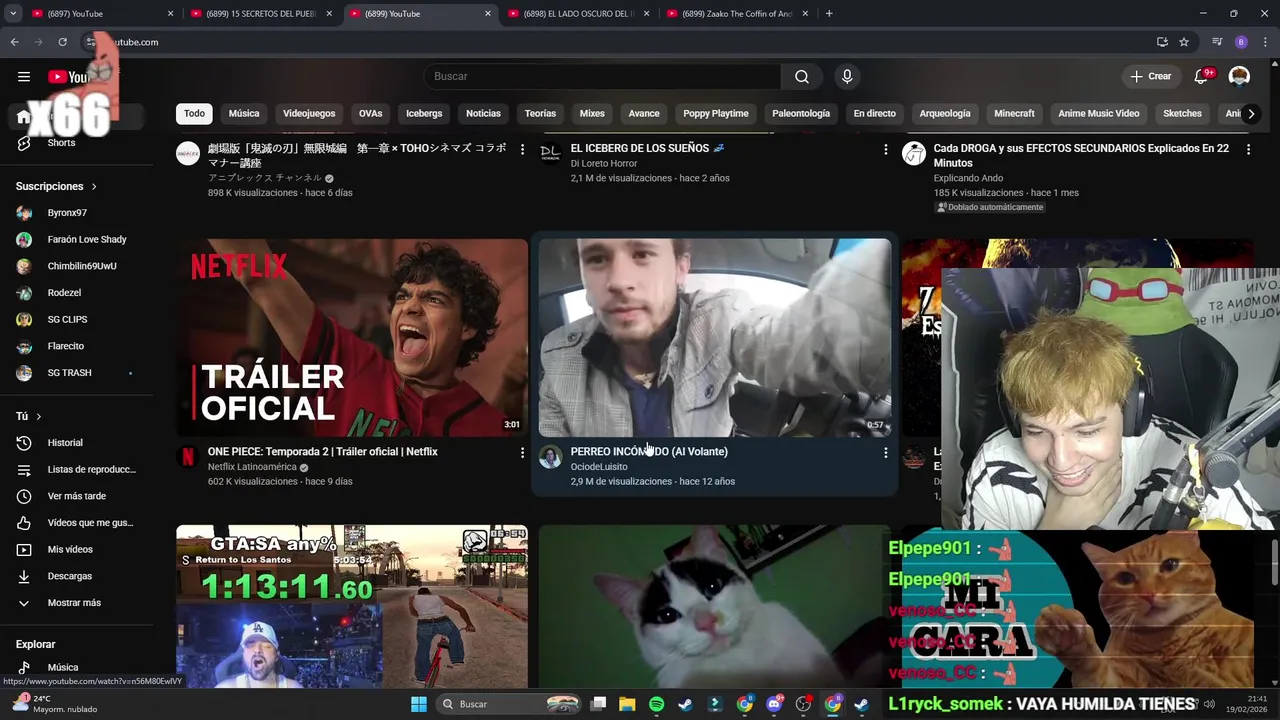
Task: Activate voice search microphone
Action: [847, 77]
